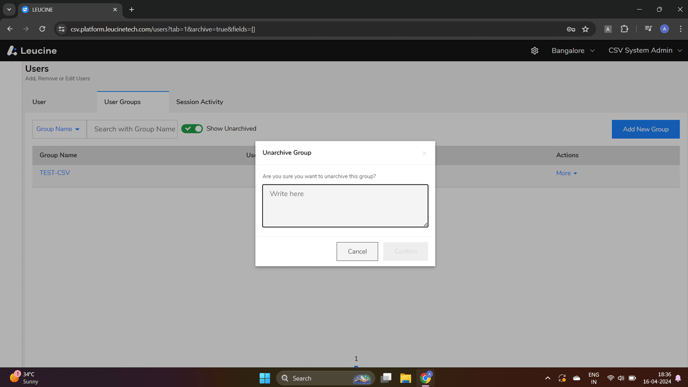Image resolution: width=688 pixels, height=387 pixels.
Task: Click the Confirm button
Action: click(405, 251)
